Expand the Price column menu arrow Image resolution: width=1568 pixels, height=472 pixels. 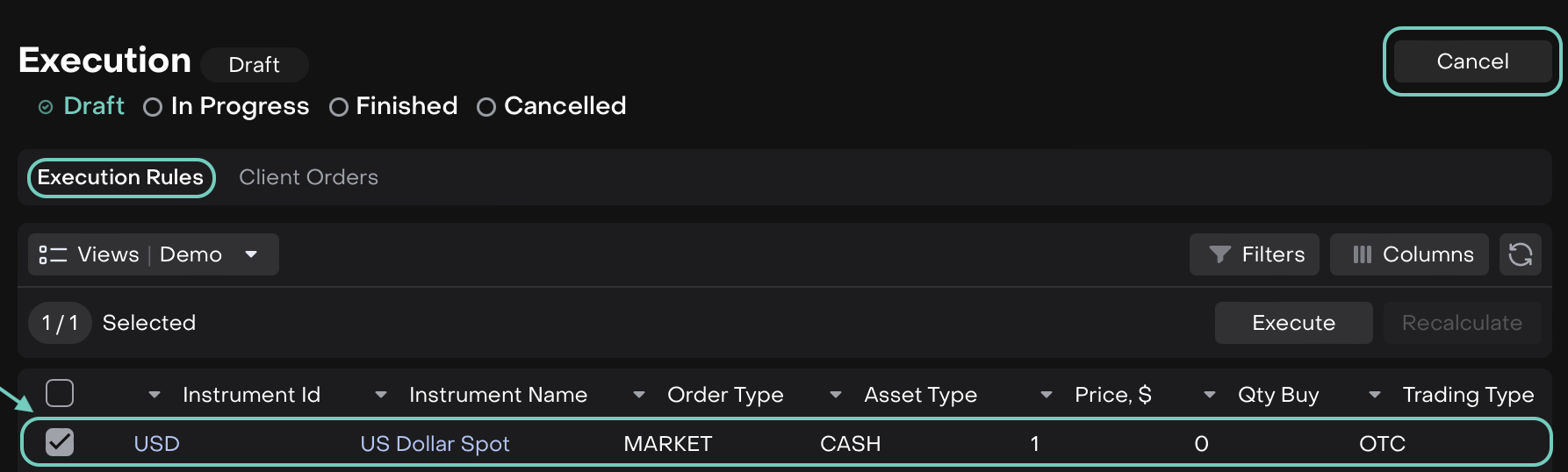tap(1047, 395)
